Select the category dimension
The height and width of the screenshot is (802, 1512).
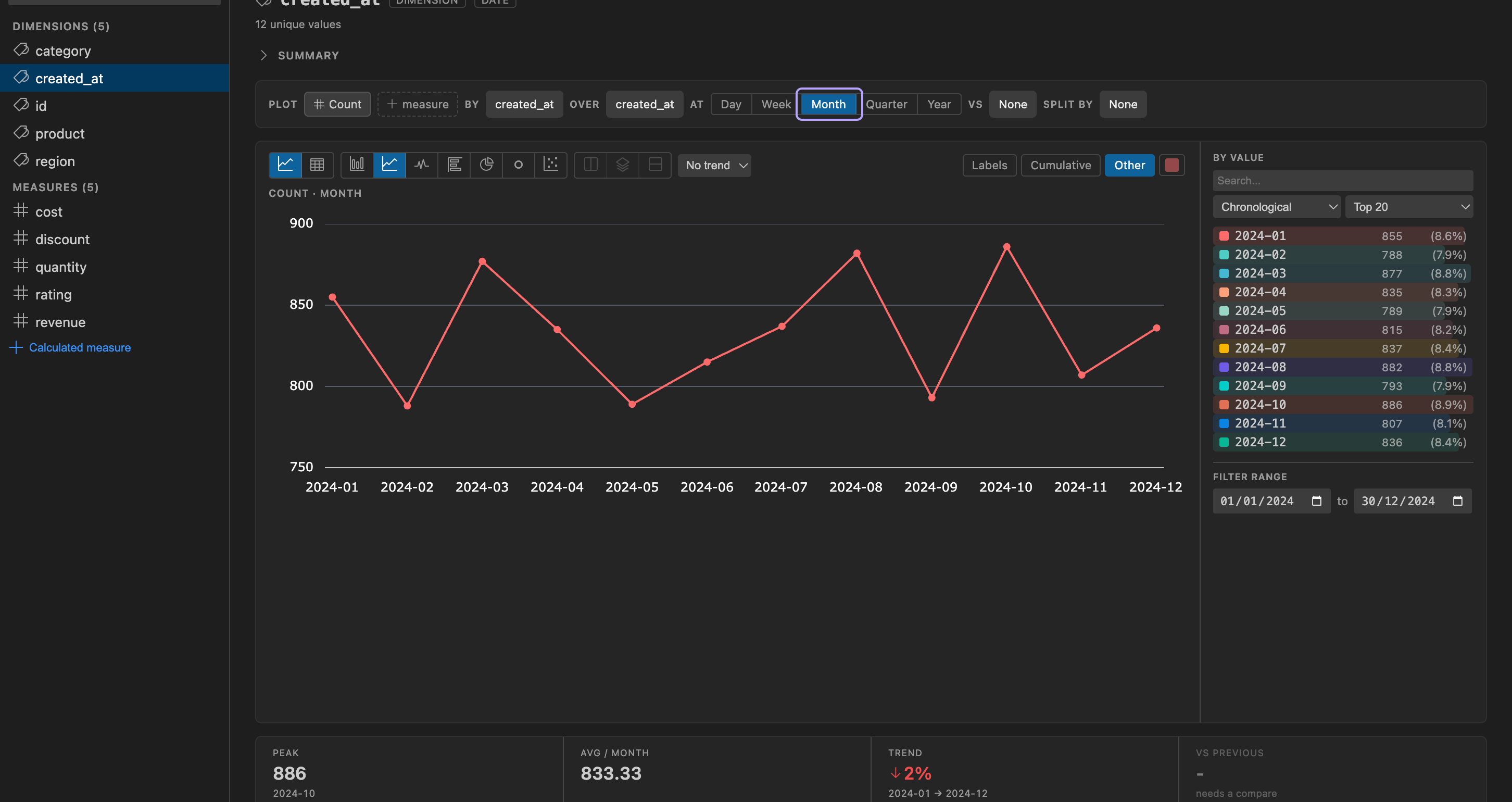click(115, 51)
